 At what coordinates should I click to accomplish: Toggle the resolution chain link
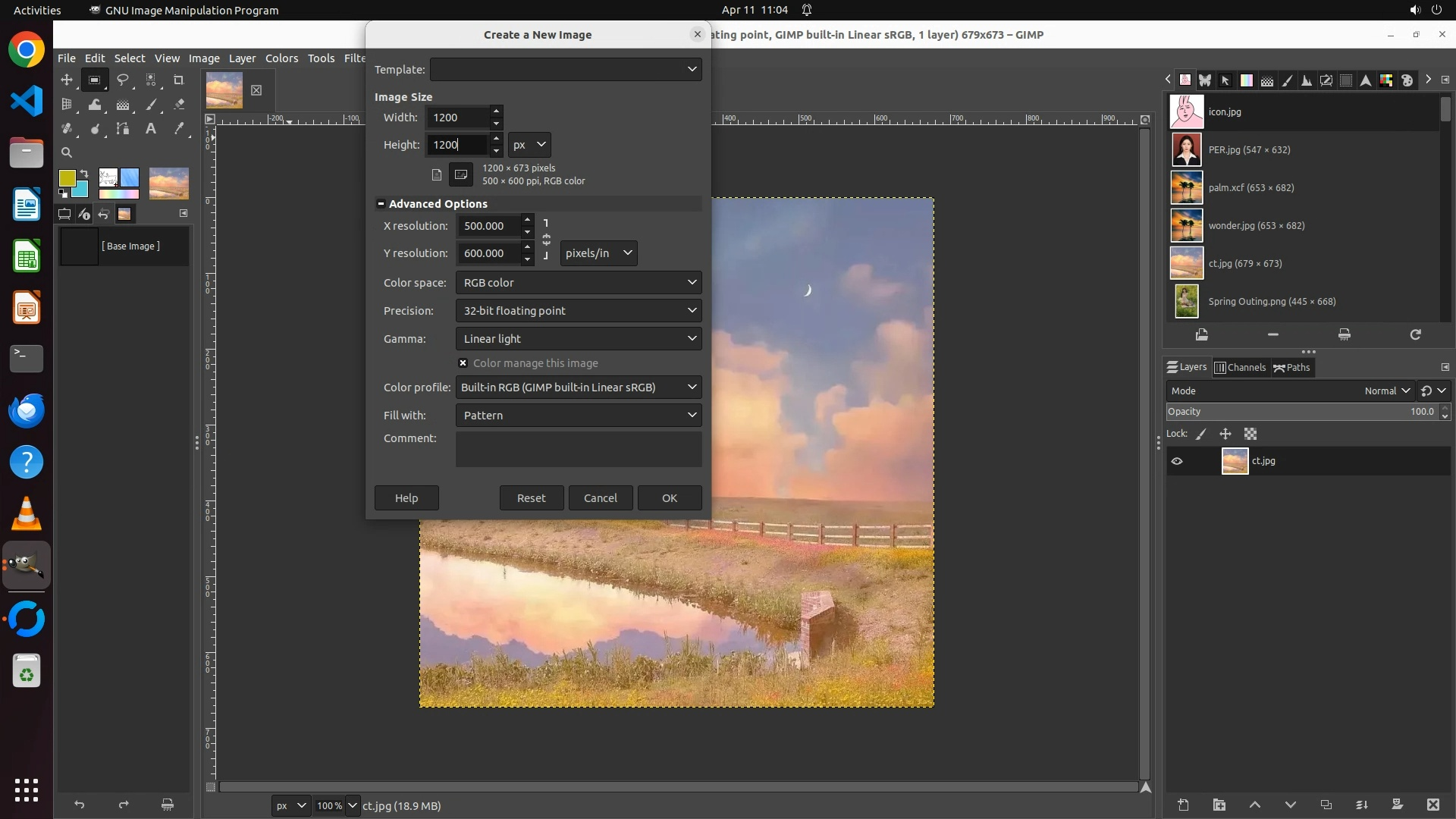[546, 240]
